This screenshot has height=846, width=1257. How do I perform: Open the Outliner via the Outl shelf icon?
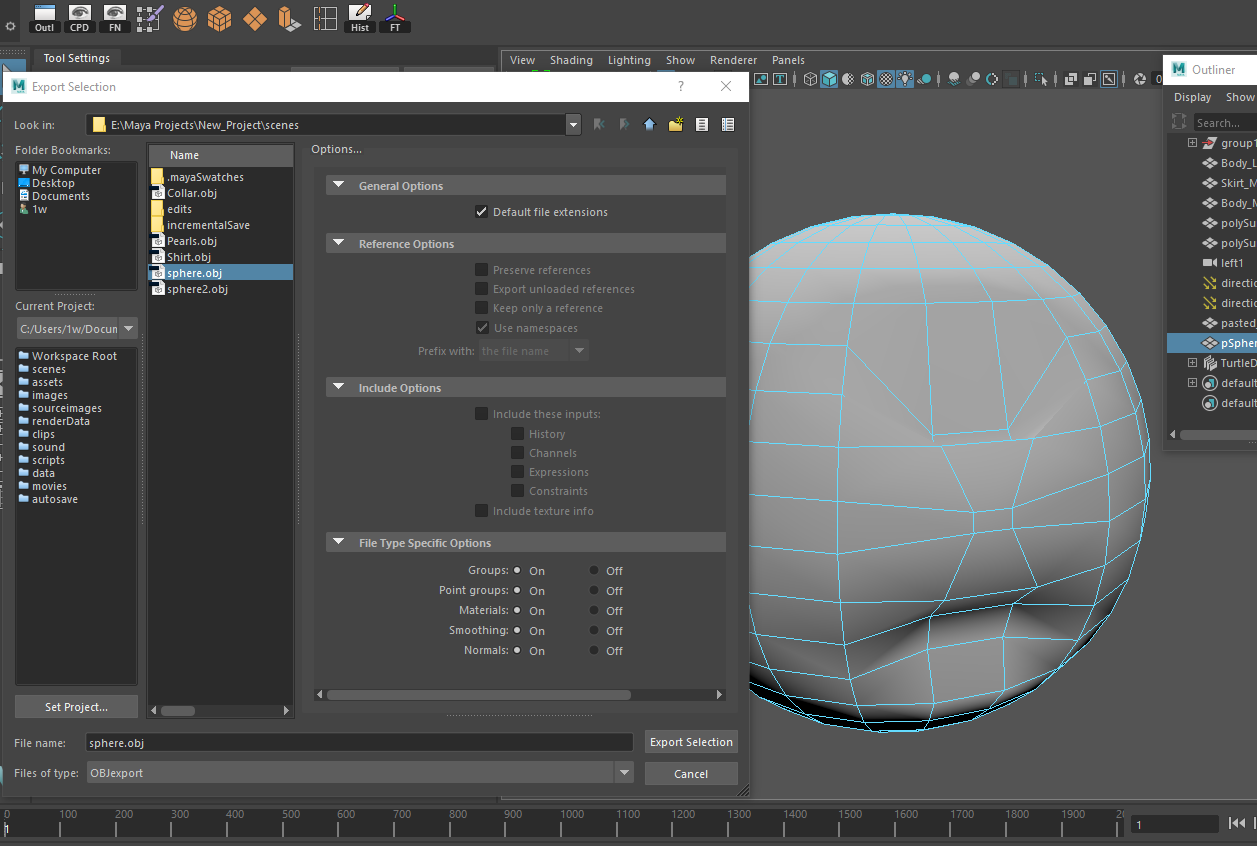click(44, 18)
